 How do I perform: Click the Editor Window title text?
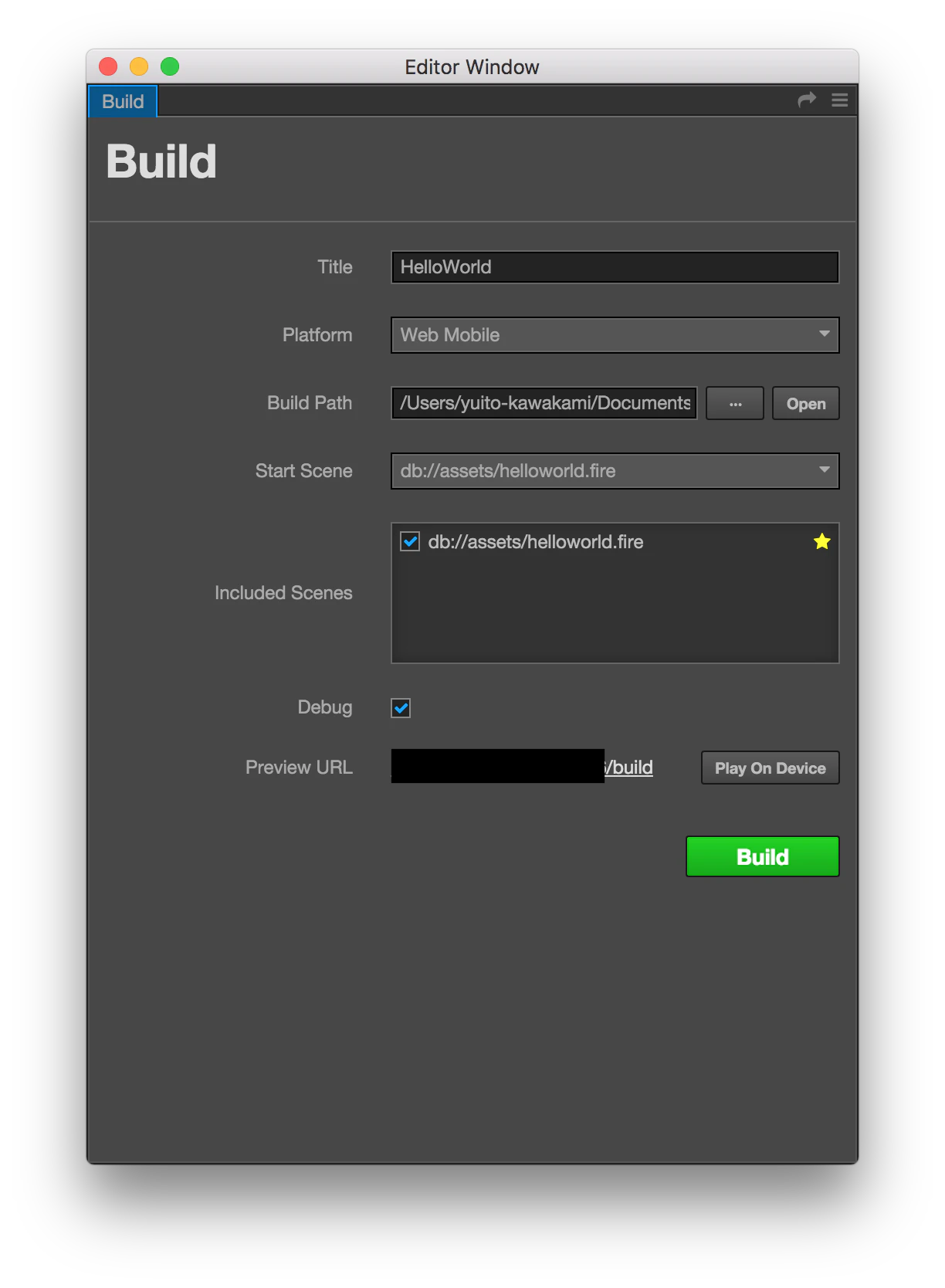pyautogui.click(x=472, y=67)
